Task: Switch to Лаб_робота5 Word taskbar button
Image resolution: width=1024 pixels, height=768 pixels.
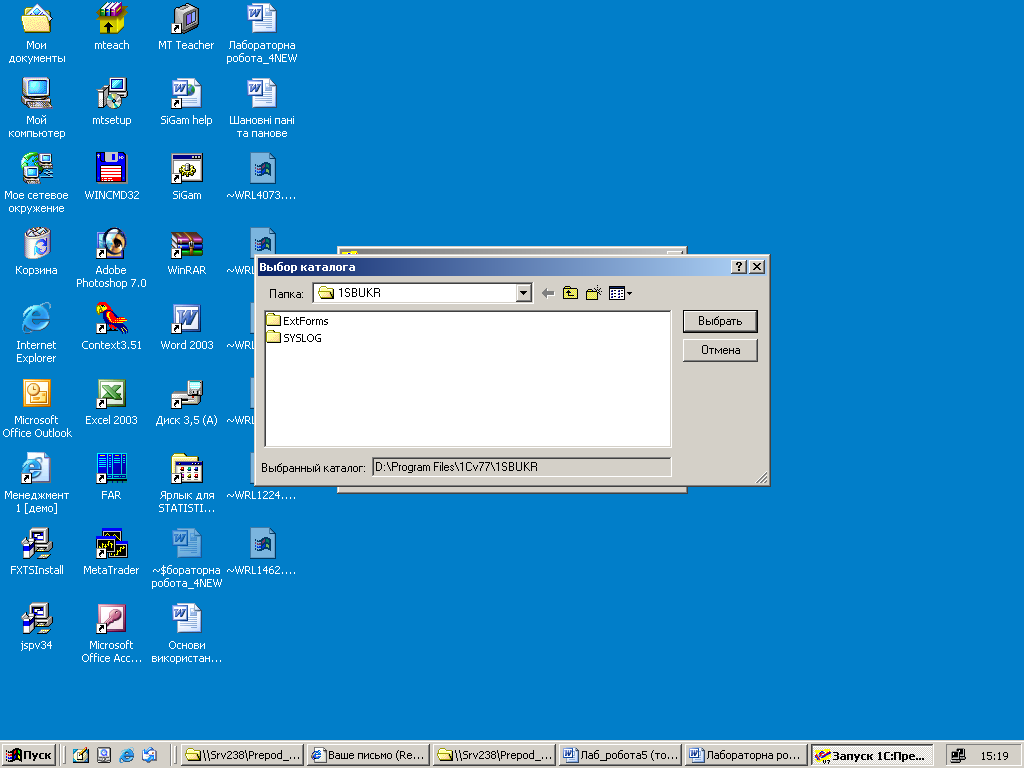Action: click(620, 755)
